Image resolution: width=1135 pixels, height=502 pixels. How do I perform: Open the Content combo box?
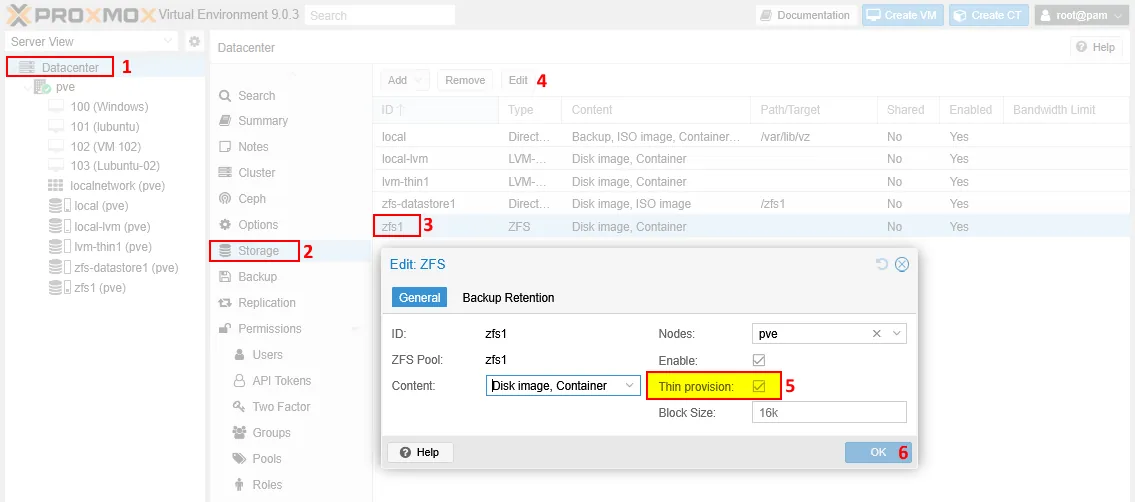pyautogui.click(x=629, y=386)
